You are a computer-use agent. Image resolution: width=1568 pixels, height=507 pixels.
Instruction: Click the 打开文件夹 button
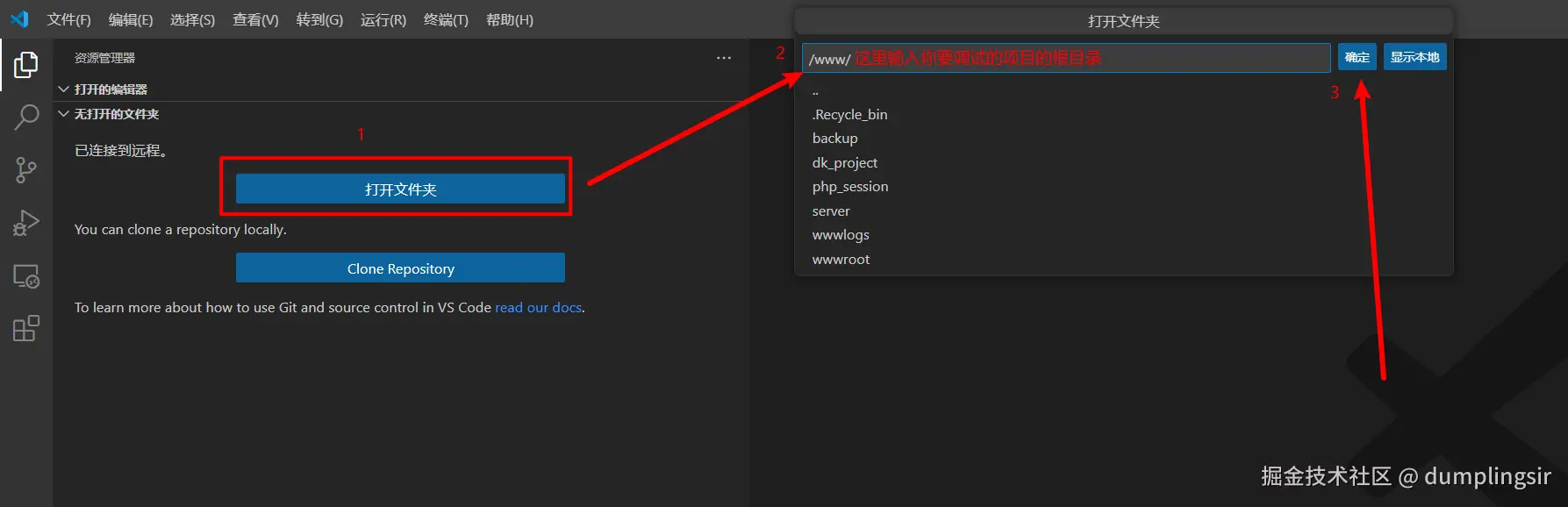tap(400, 189)
